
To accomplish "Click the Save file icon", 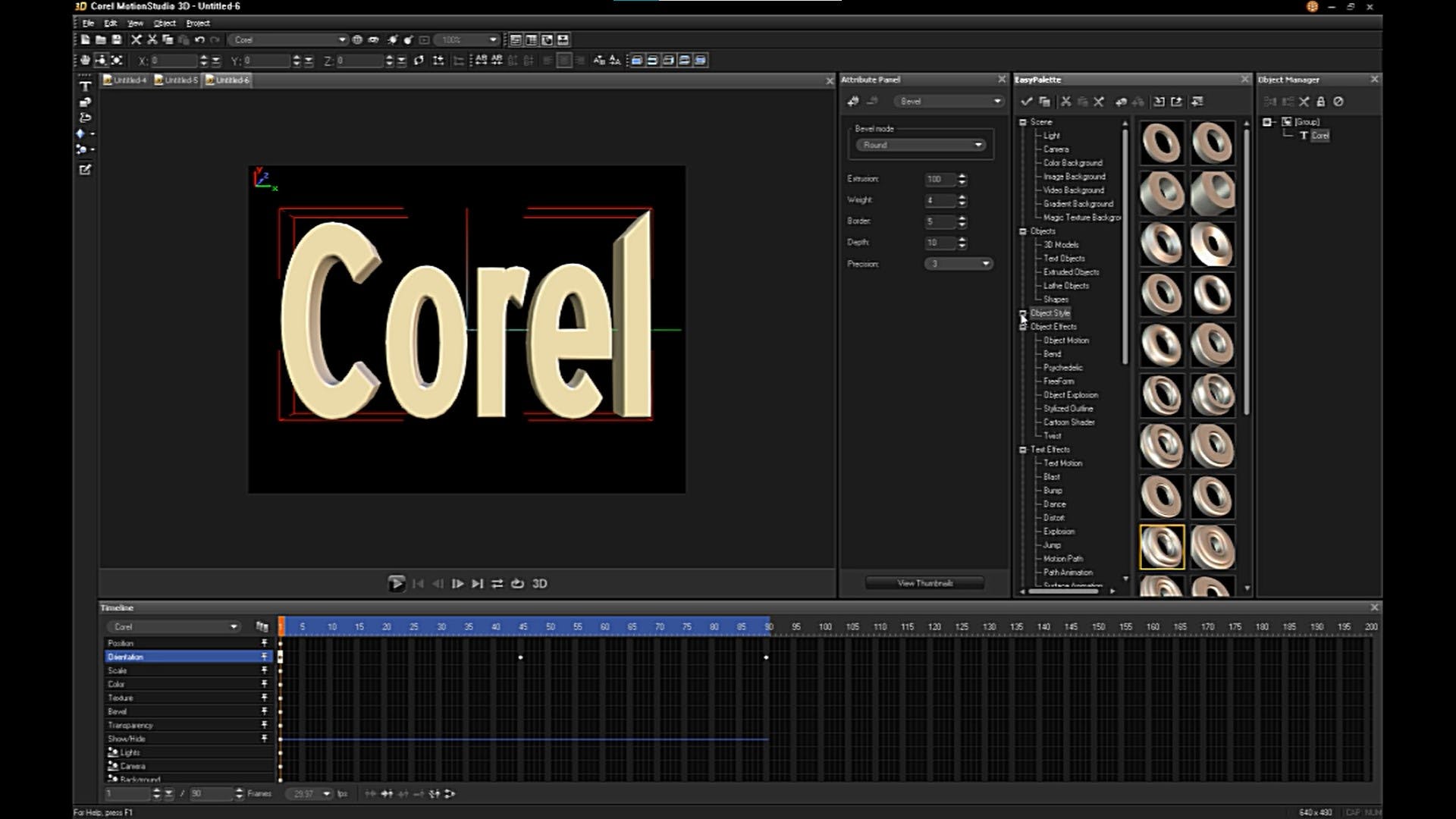I will [x=117, y=39].
